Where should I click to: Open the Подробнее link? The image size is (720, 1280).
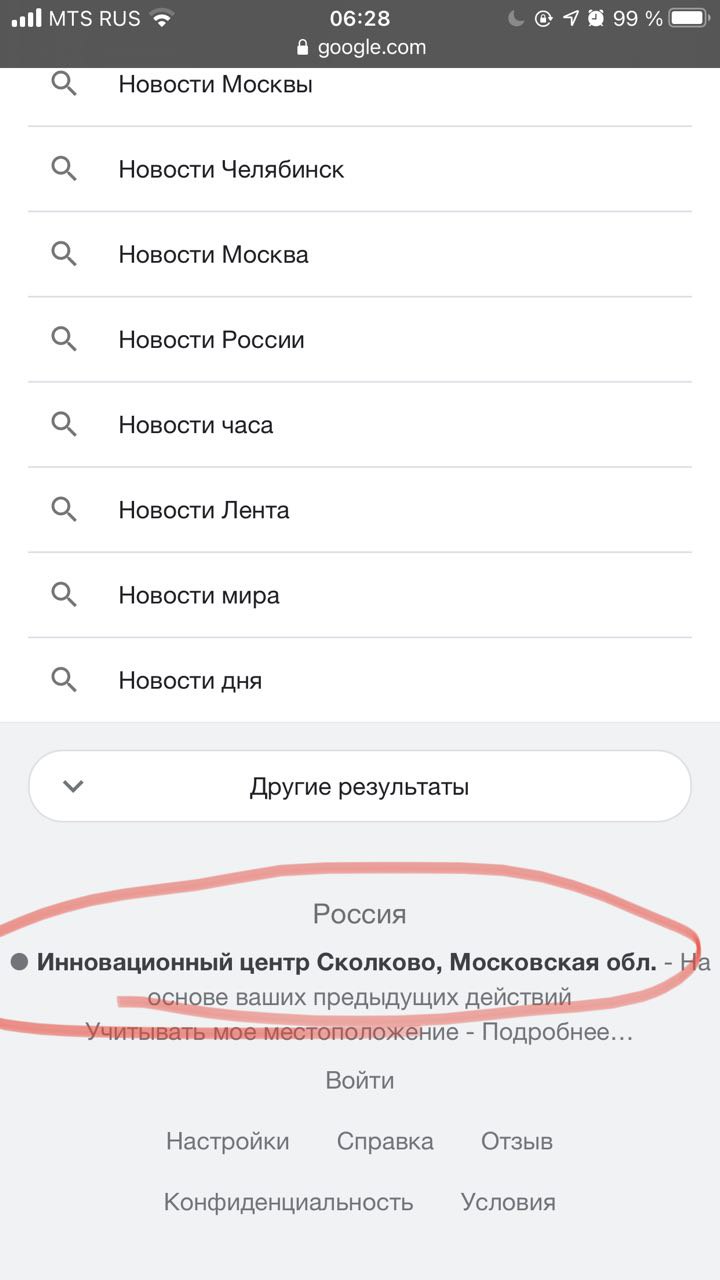point(558,1032)
